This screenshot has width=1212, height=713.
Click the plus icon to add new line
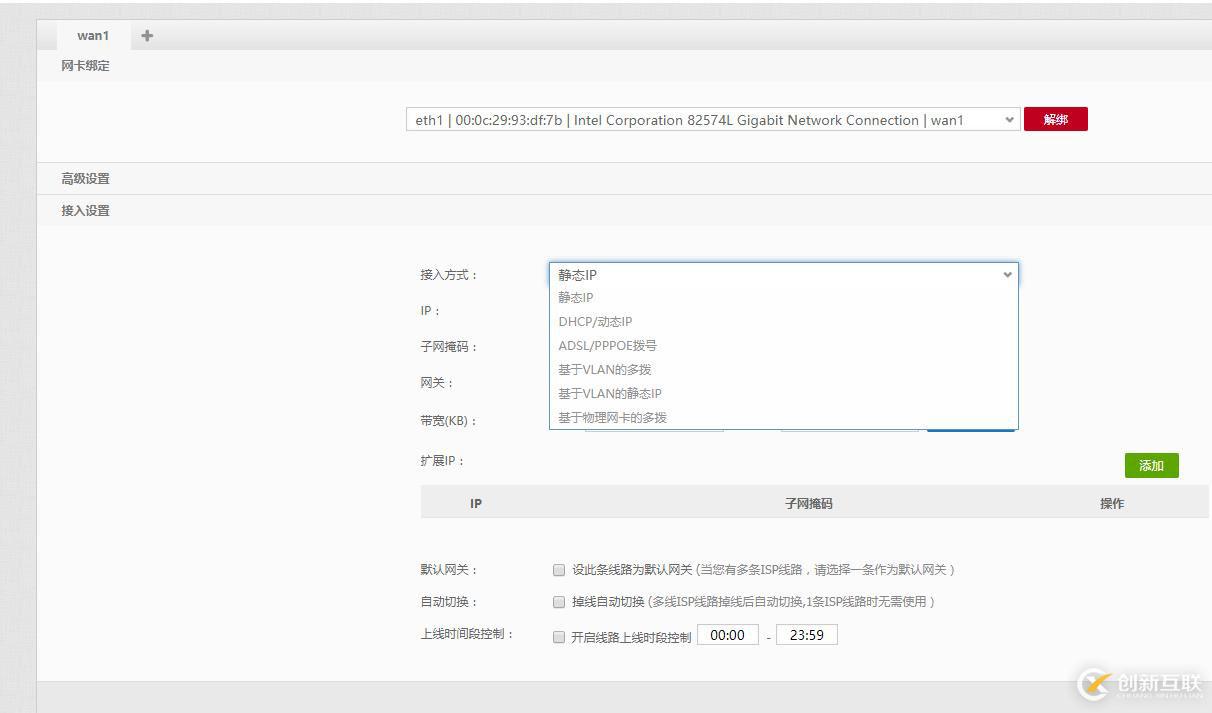coord(146,35)
